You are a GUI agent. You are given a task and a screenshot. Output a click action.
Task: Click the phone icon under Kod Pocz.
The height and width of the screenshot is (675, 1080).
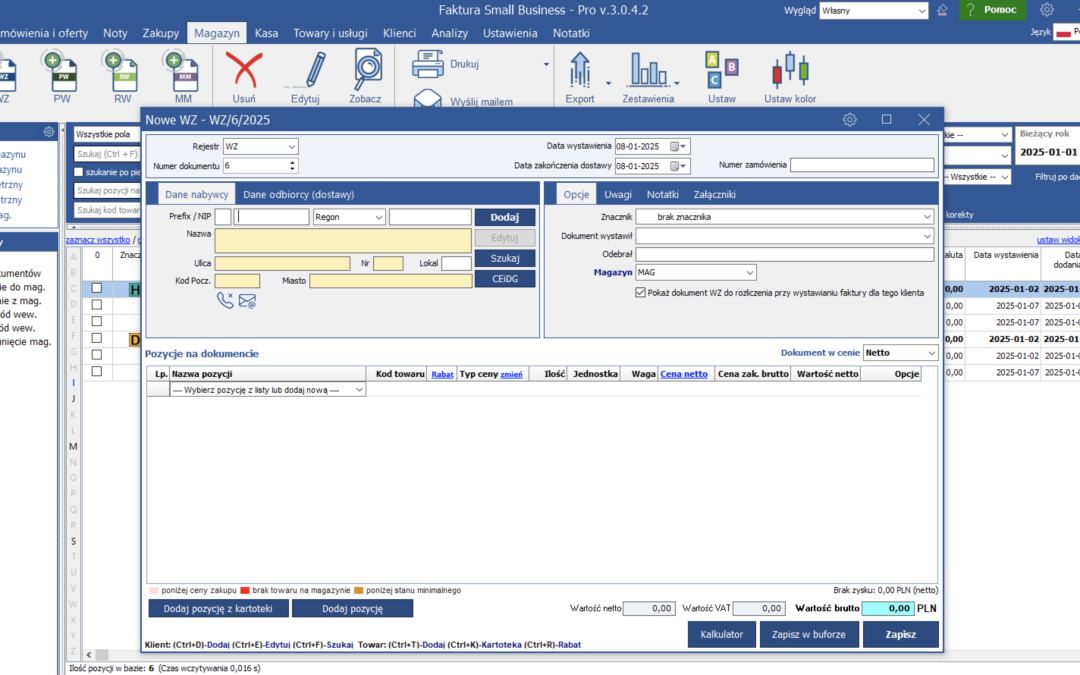point(225,300)
